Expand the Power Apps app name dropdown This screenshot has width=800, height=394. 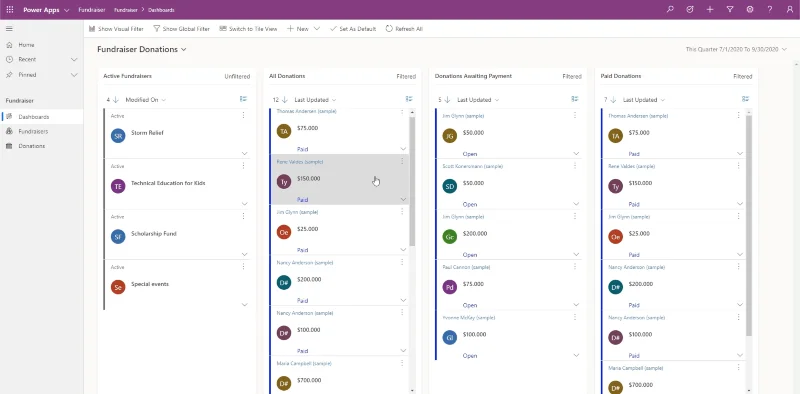tap(67, 10)
